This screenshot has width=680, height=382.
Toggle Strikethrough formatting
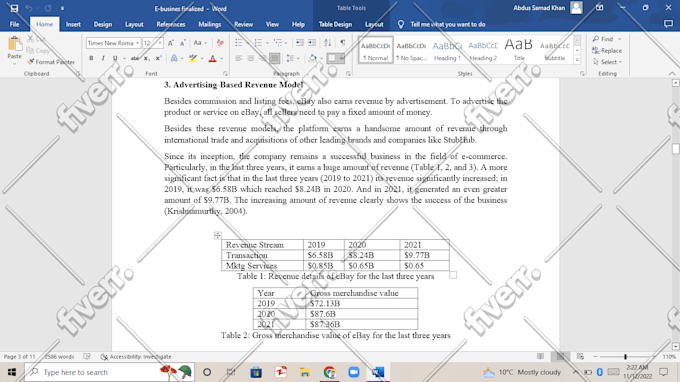tap(135, 58)
